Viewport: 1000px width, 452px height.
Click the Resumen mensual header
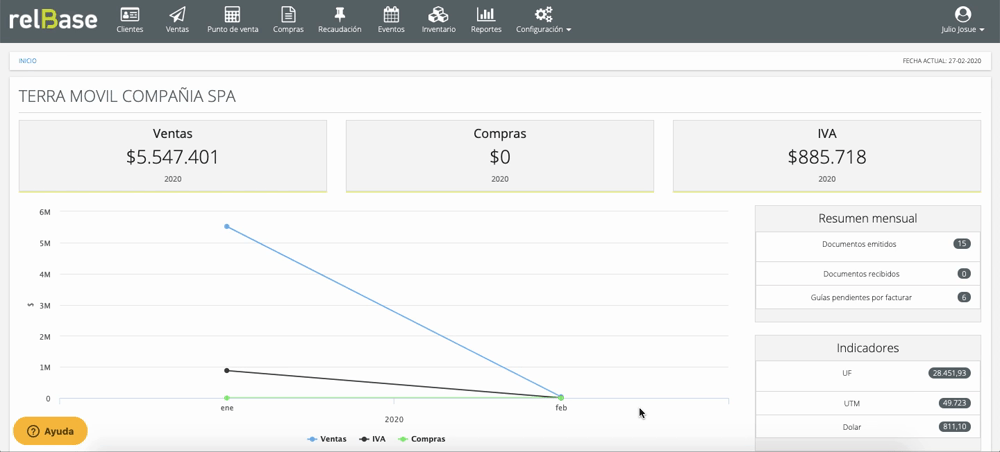click(x=868, y=219)
